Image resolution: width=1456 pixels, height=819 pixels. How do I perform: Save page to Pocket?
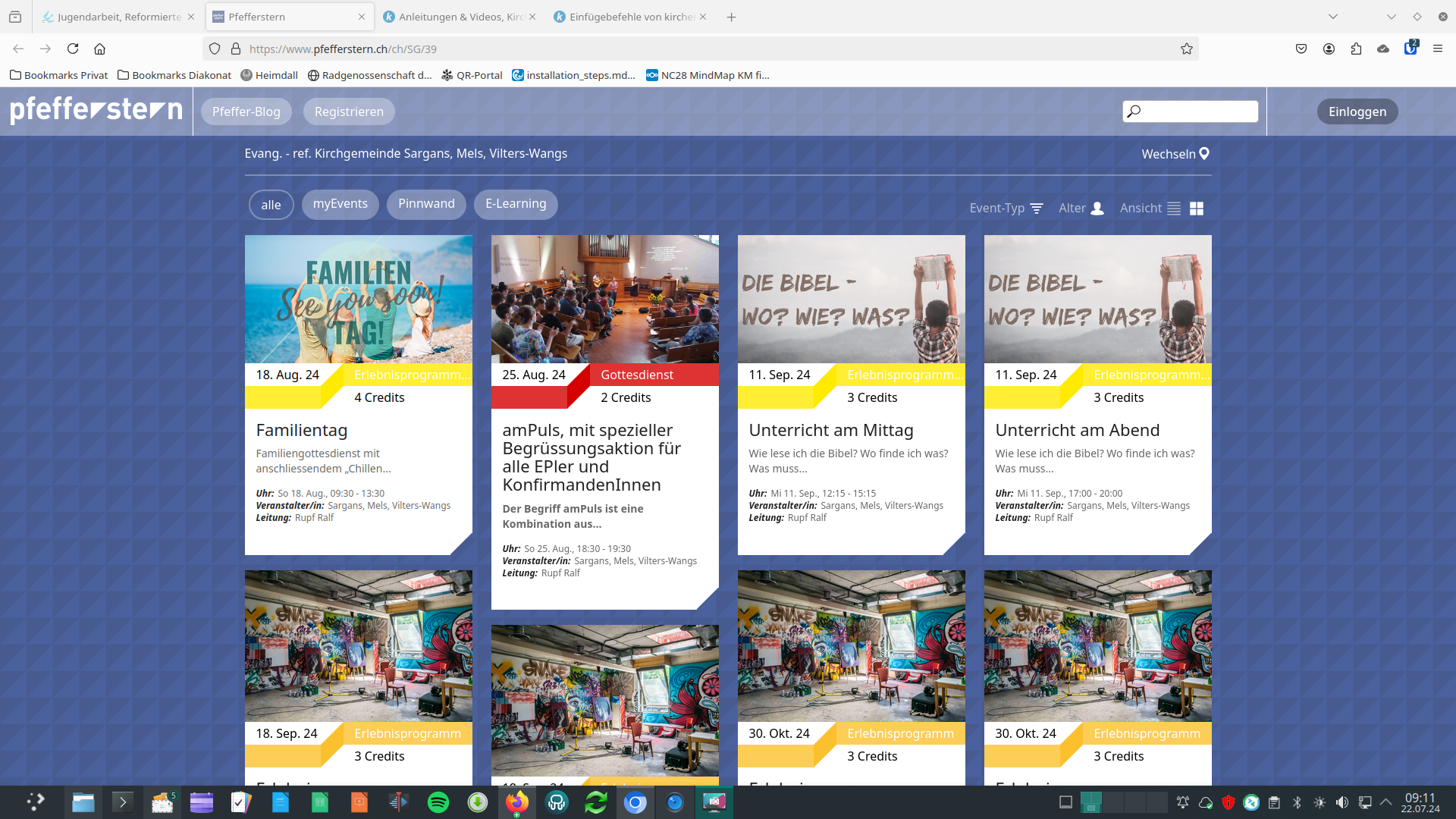point(1301,49)
